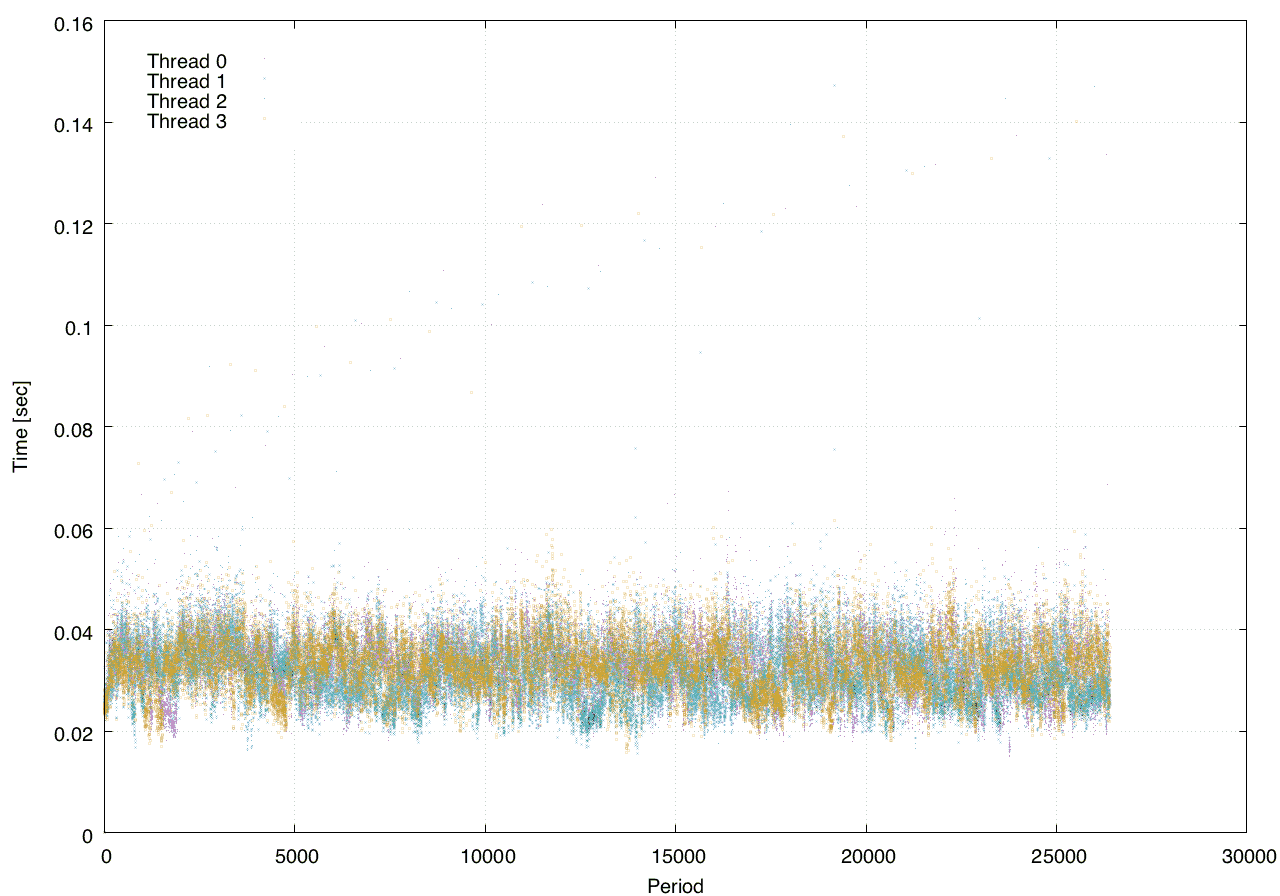Click the 0.1 y-axis tick label
The width and height of the screenshot is (1280, 896).
point(78,326)
